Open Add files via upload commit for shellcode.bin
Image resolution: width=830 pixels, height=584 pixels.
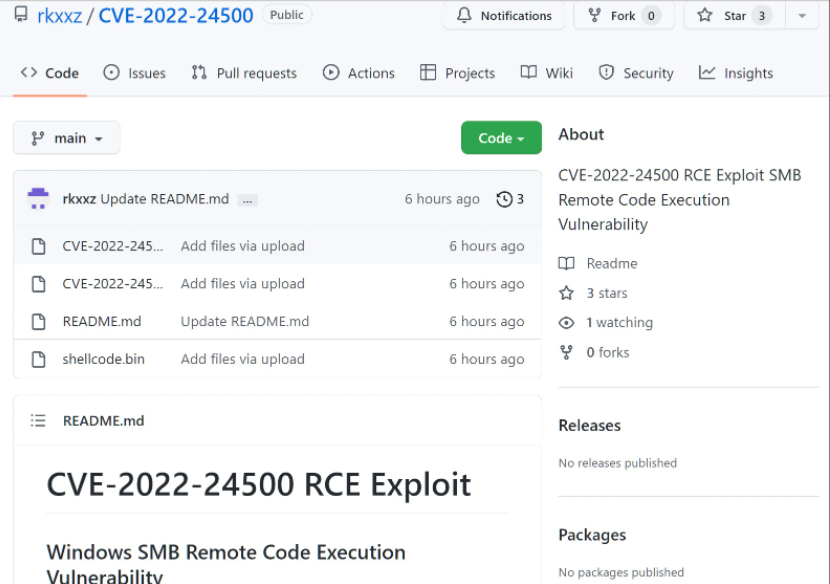pyautogui.click(x=242, y=359)
